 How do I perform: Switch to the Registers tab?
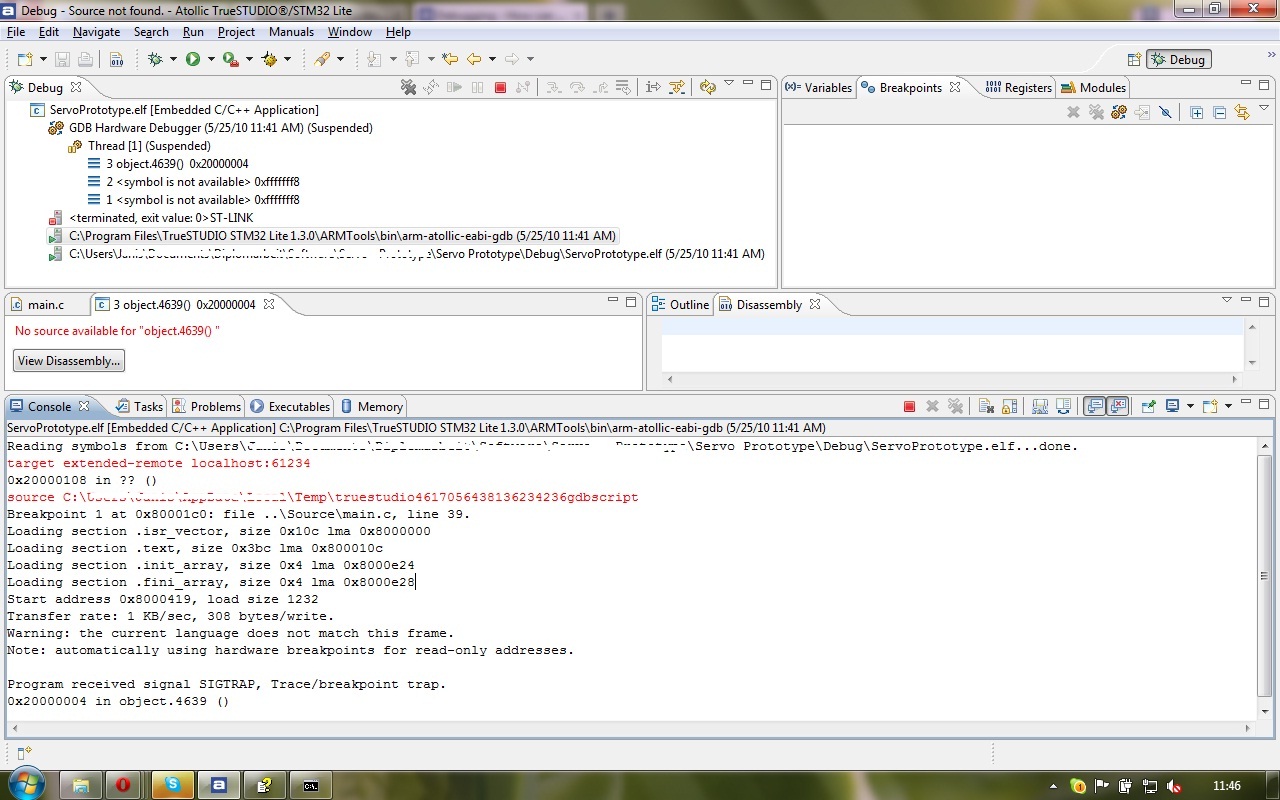[1018, 87]
